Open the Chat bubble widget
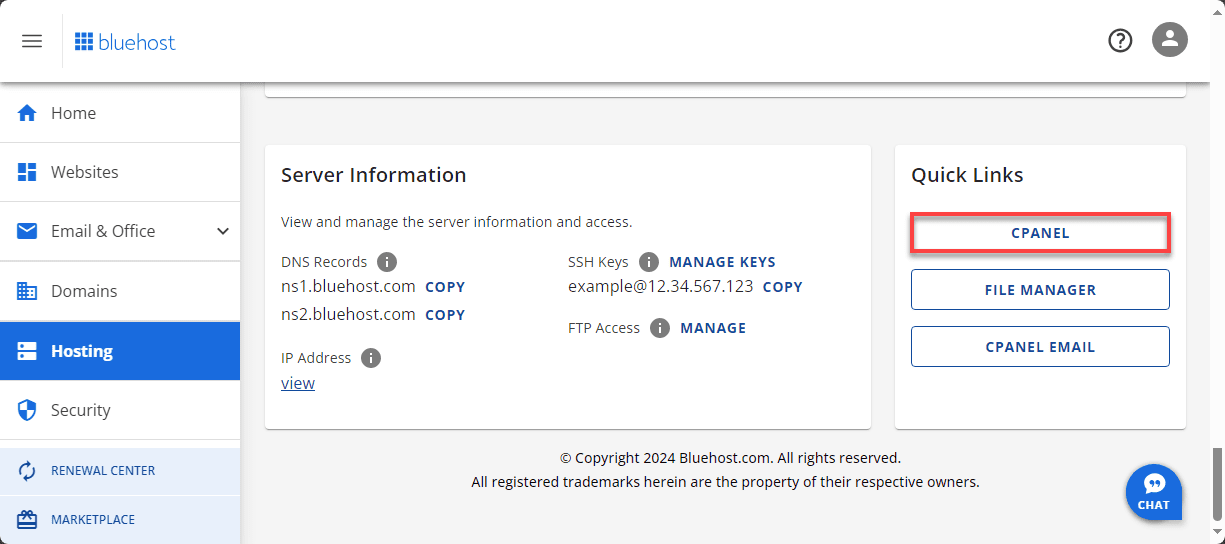The width and height of the screenshot is (1225, 544). pyautogui.click(x=1154, y=492)
